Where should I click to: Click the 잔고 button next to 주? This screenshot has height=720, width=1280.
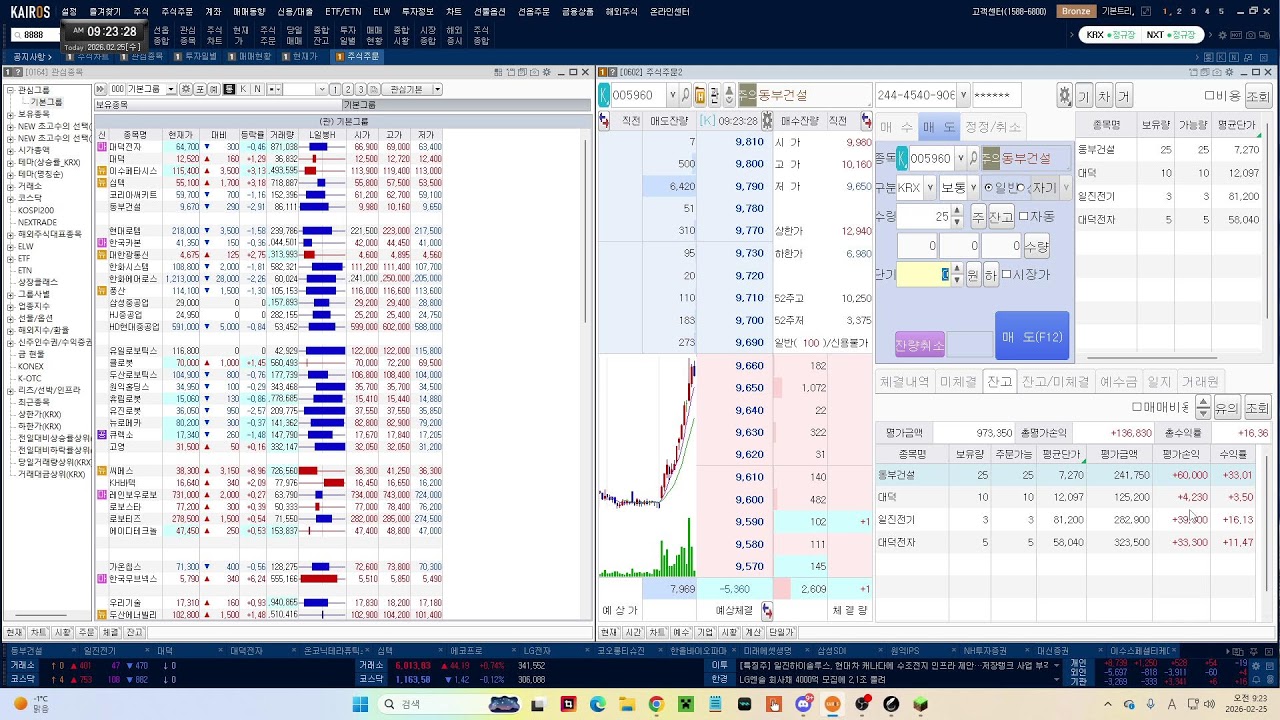click(x=1001, y=216)
